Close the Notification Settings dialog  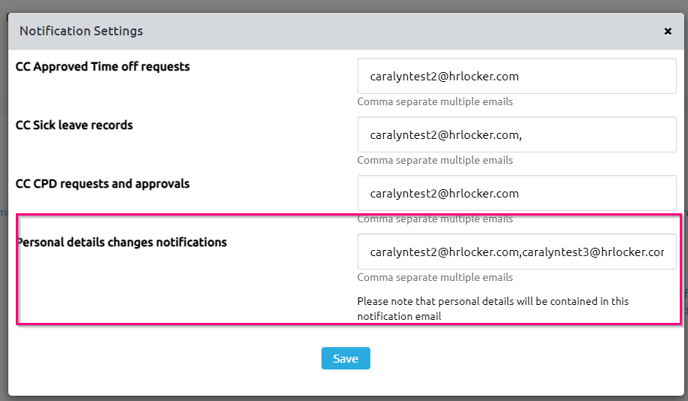[x=667, y=31]
